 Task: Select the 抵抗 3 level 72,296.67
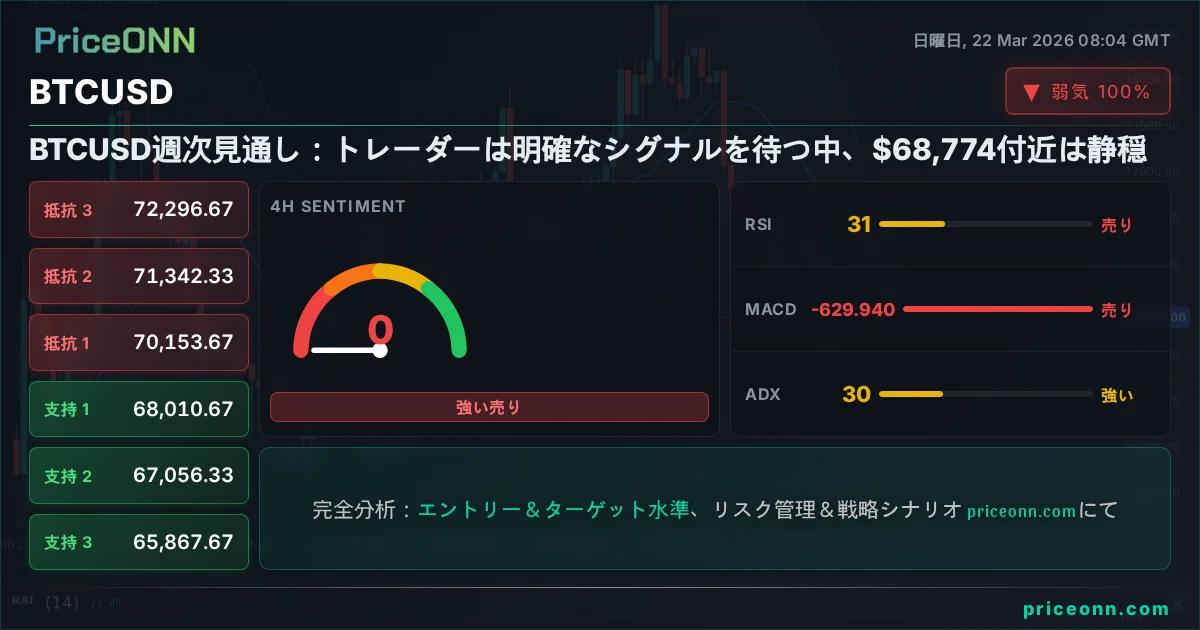pos(139,209)
